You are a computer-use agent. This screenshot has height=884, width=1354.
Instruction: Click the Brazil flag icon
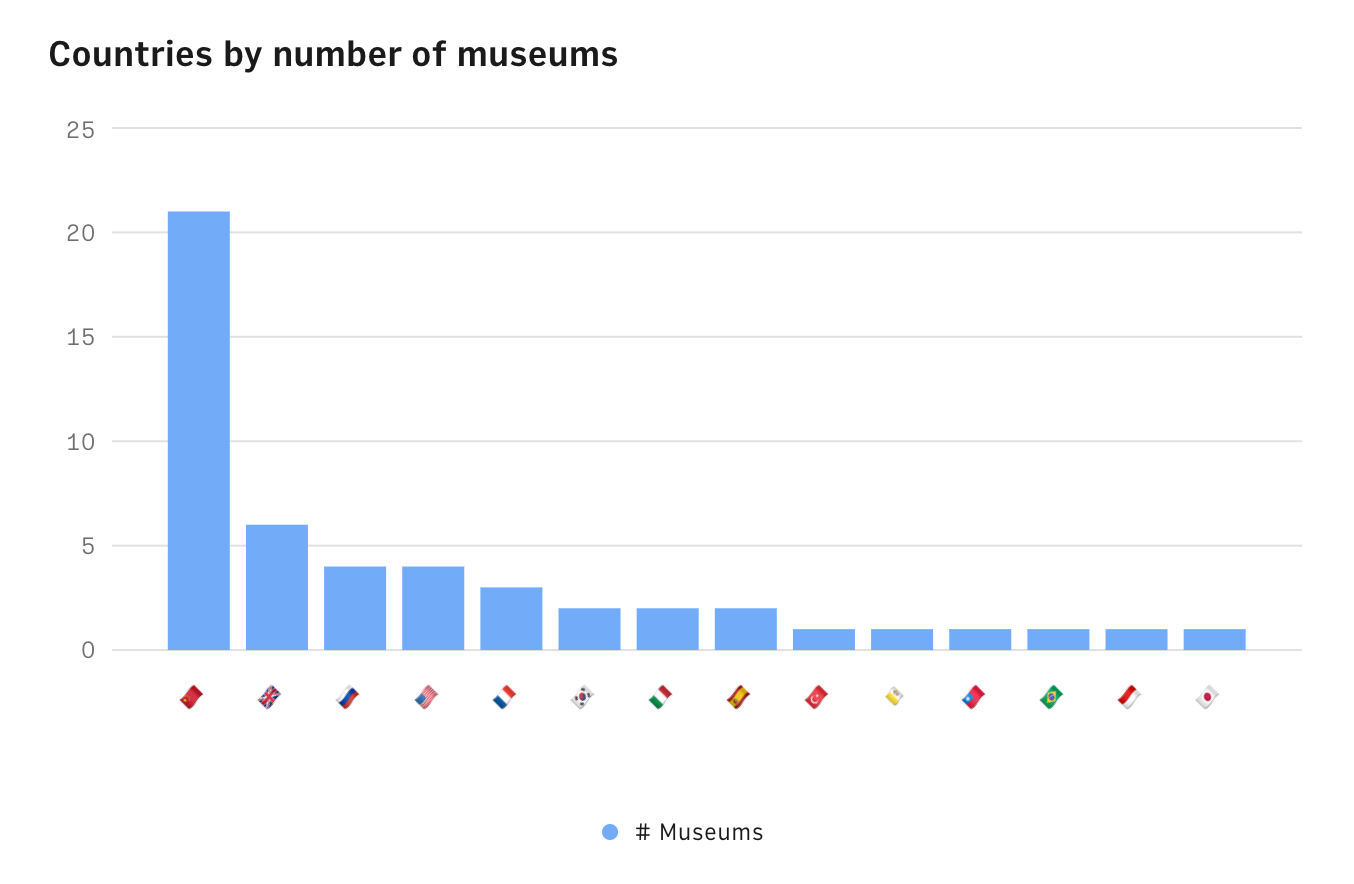pos(1050,697)
